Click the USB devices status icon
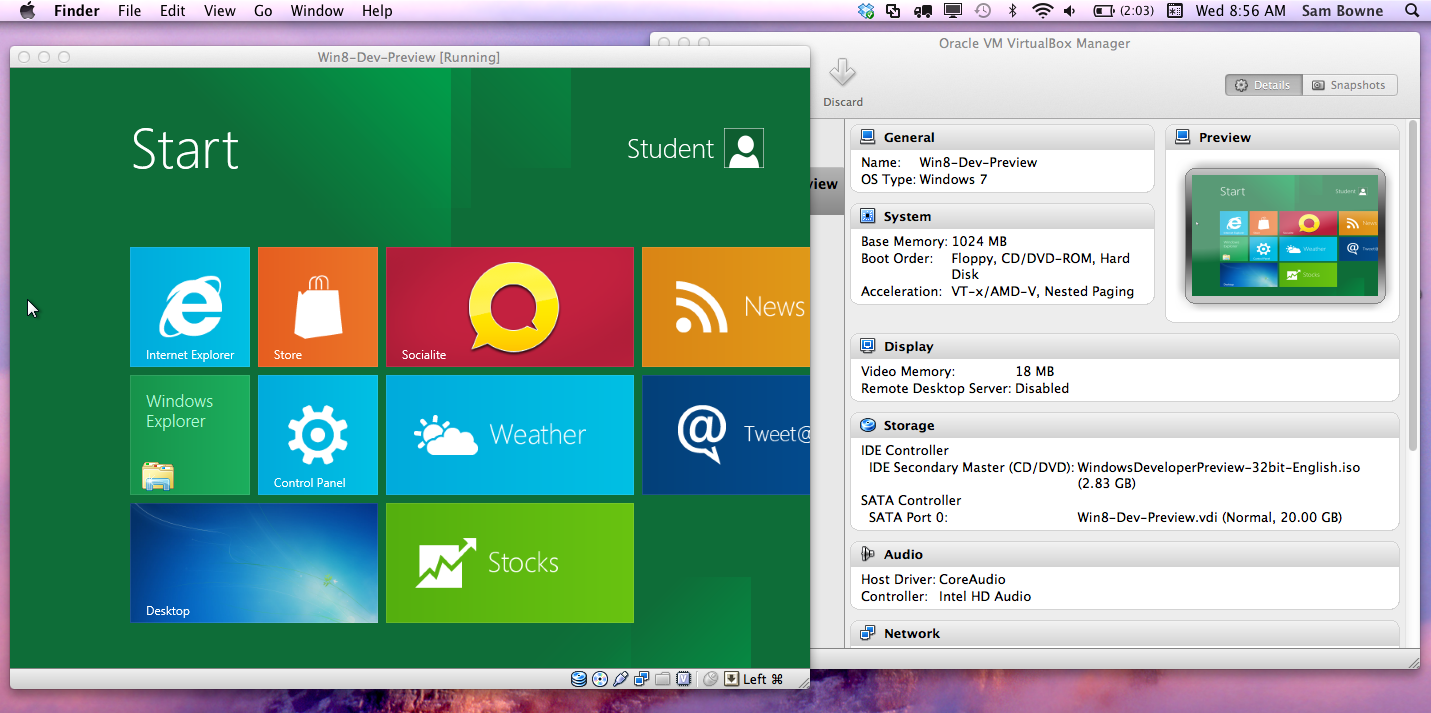The image size is (1431, 713). click(x=621, y=679)
